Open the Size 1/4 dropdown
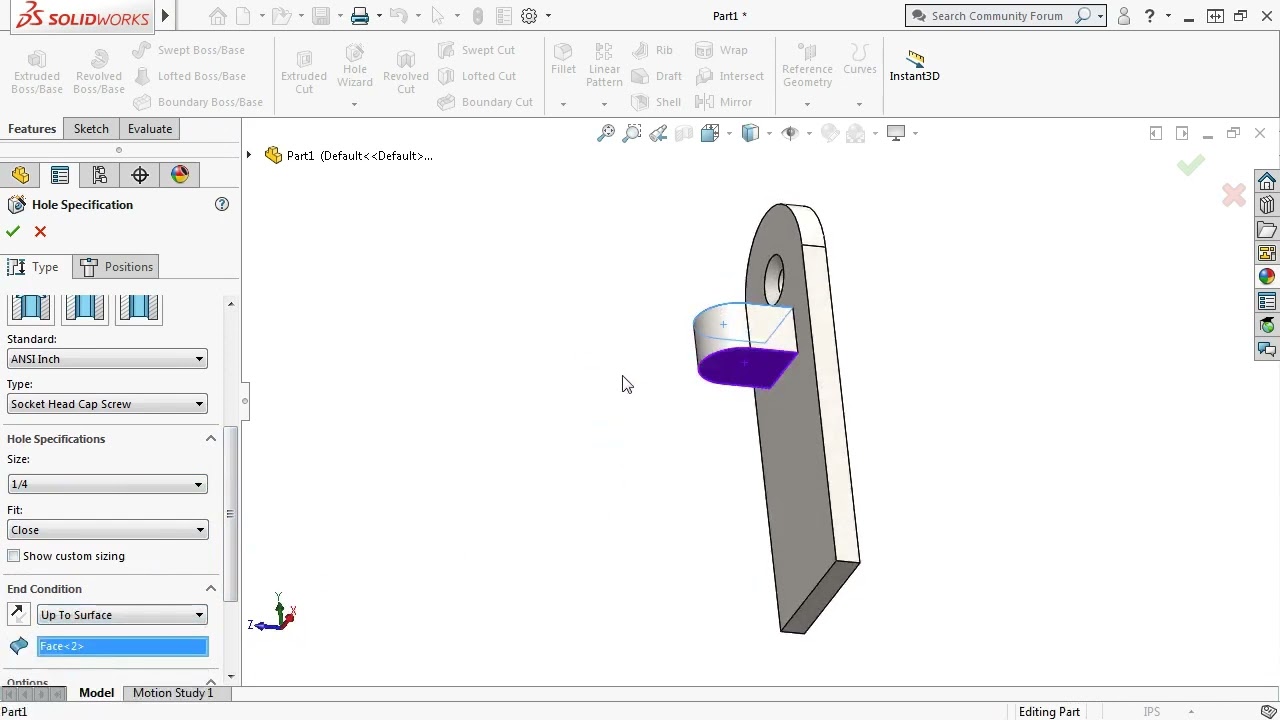This screenshot has height=720, width=1280. pos(107,484)
